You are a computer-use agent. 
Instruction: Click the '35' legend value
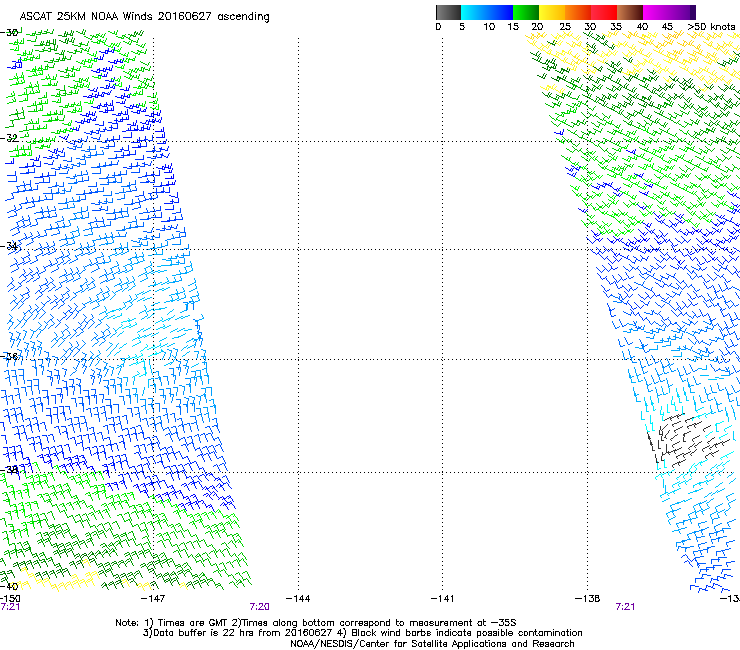616,27
